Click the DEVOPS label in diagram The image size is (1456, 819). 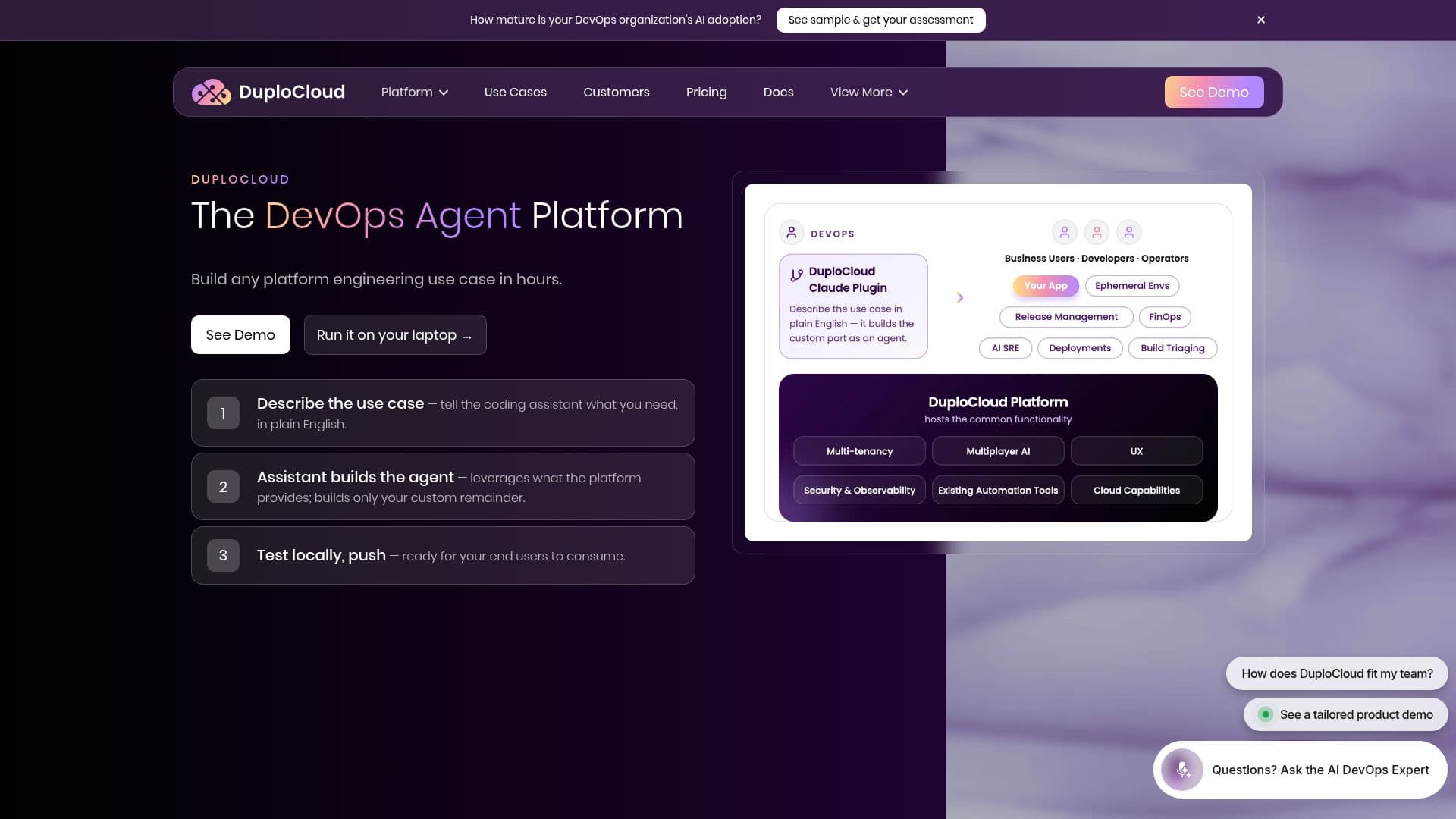pyautogui.click(x=833, y=234)
